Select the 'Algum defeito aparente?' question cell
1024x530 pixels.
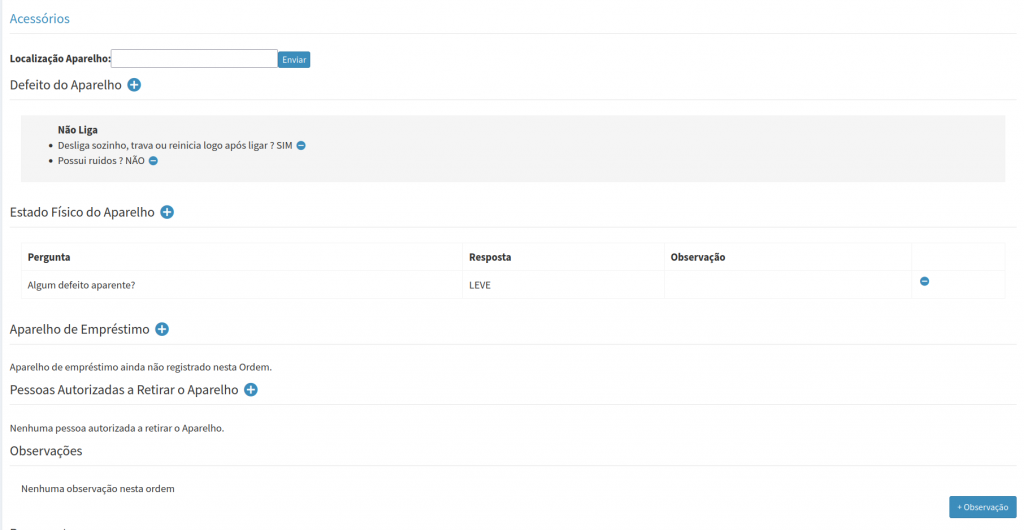point(81,285)
